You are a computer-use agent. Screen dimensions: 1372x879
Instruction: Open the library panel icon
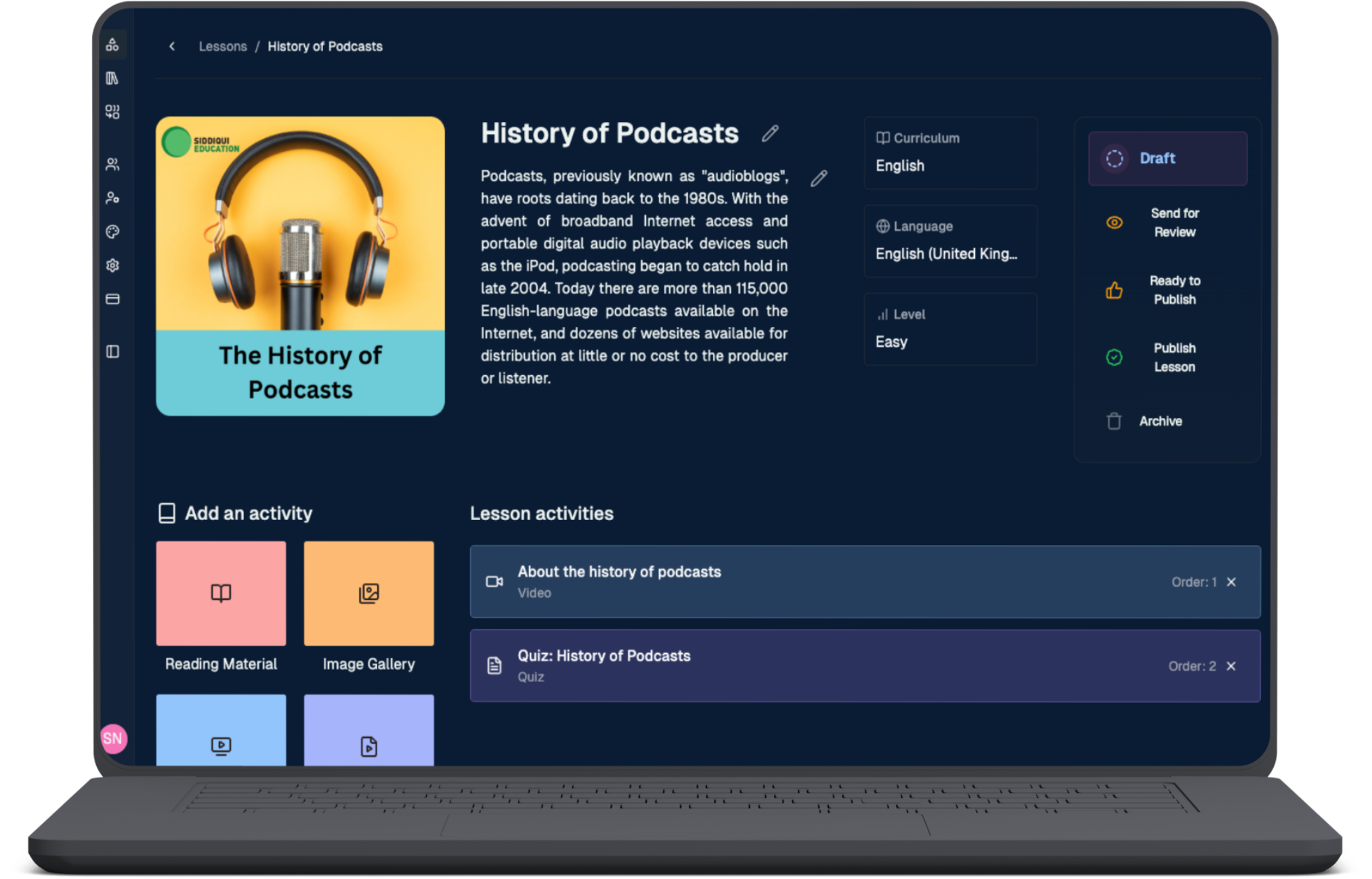[x=113, y=78]
